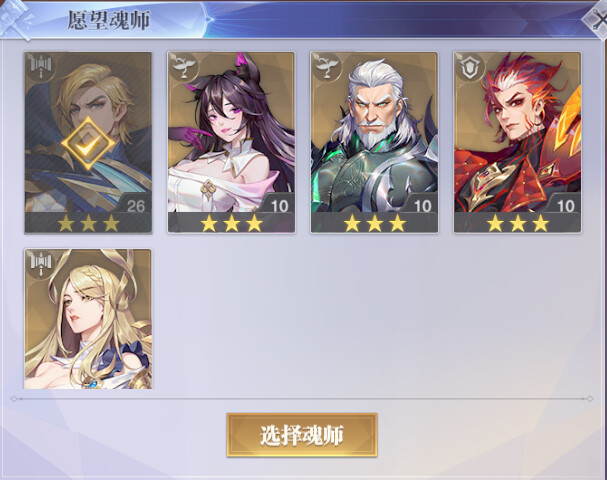This screenshot has height=480, width=607.
Task: Click the 愿望魂师 title header
Action: (109, 20)
